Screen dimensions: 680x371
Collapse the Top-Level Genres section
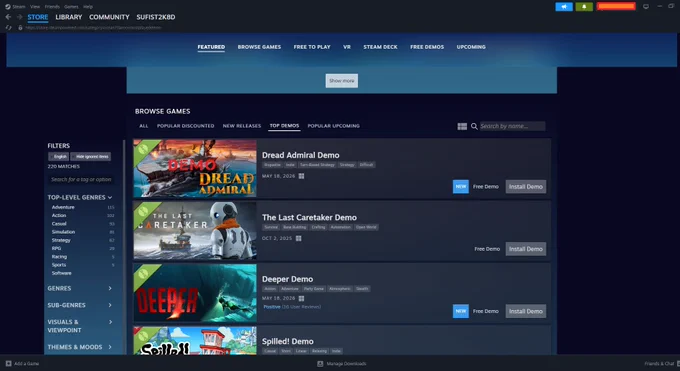(x=80, y=197)
